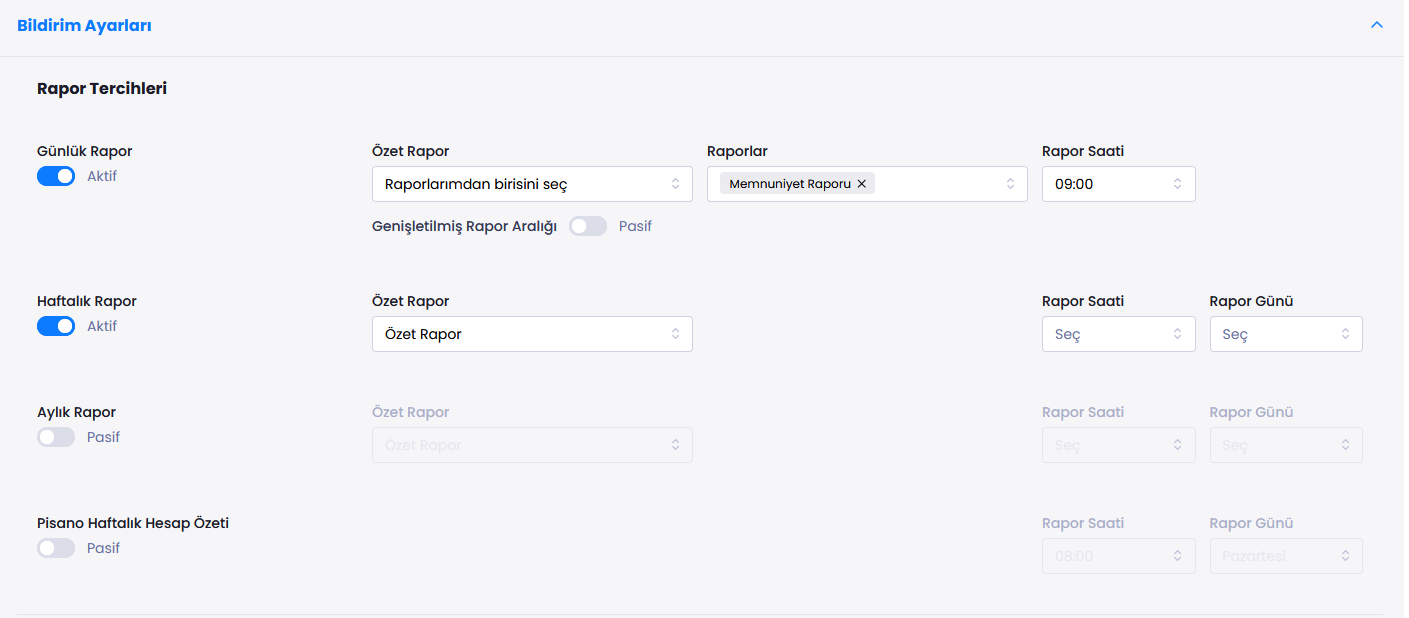Change the 09:00 Rapor Saati dropdown
This screenshot has width=1409, height=618.
point(1118,184)
